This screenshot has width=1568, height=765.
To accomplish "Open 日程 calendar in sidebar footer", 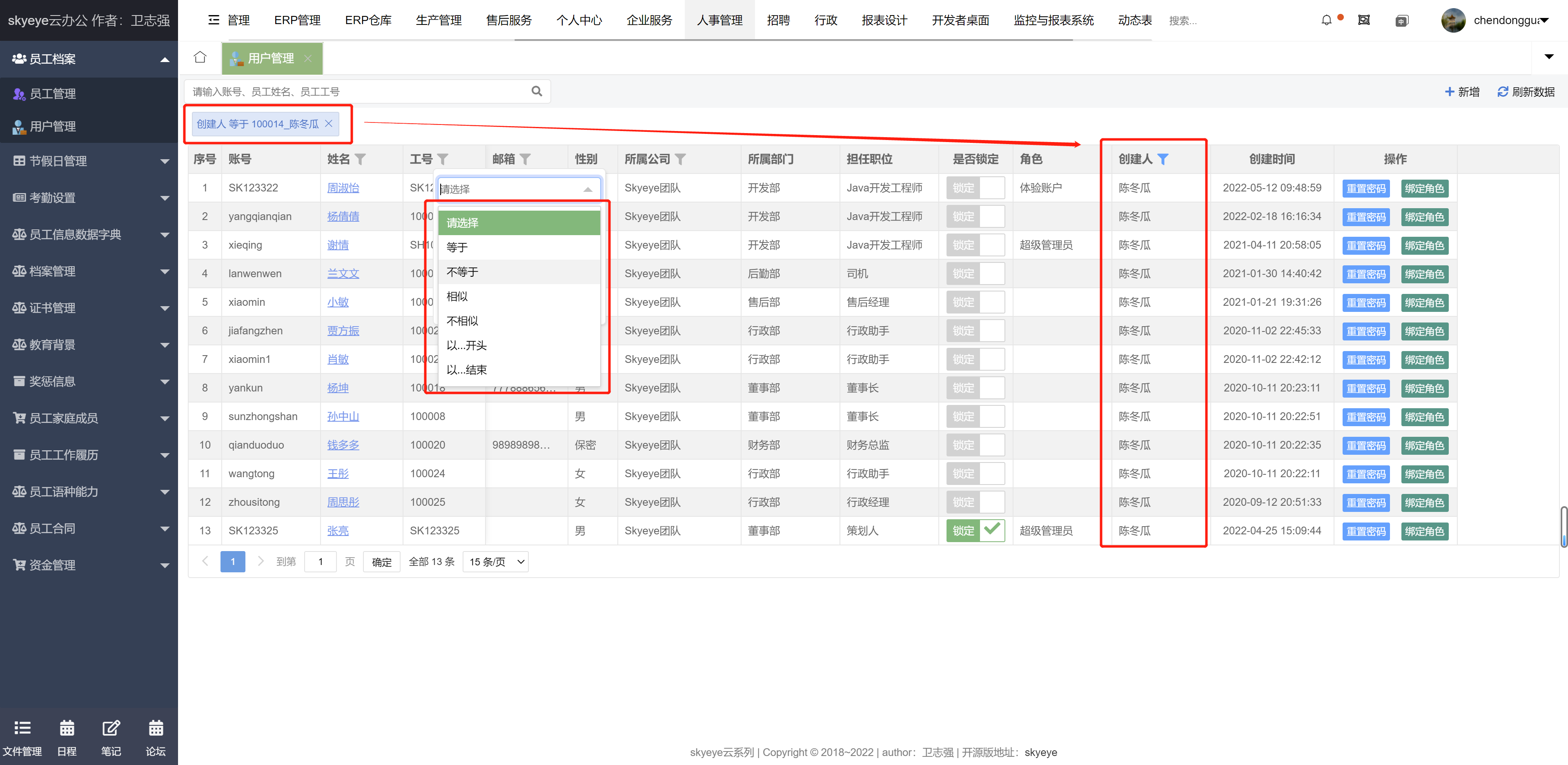I will click(67, 738).
